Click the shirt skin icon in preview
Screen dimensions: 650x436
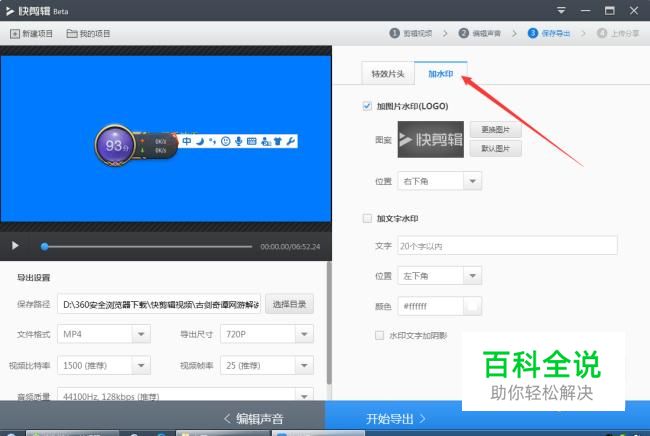click(278, 141)
